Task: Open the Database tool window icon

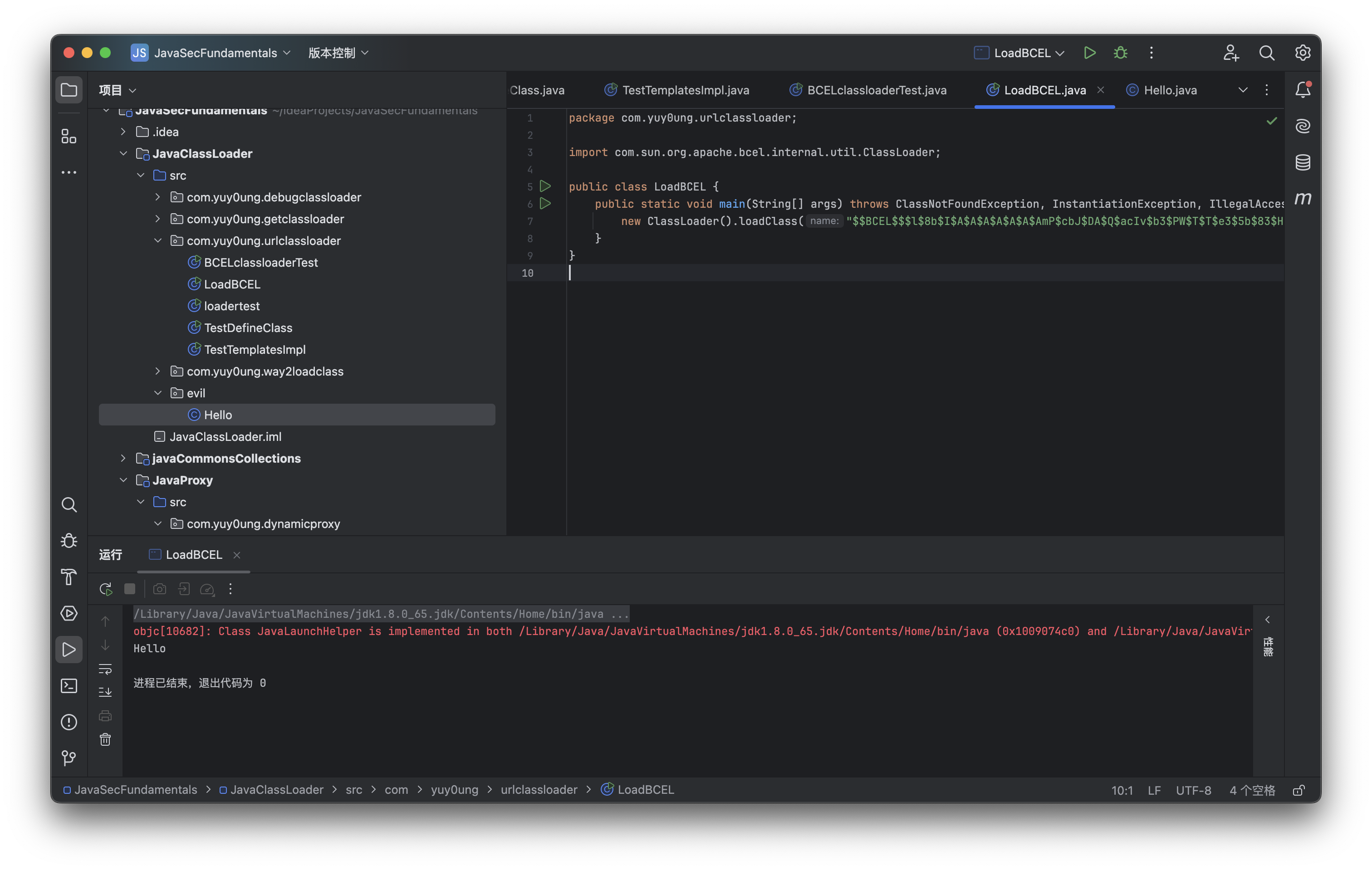Action: coord(1303,162)
